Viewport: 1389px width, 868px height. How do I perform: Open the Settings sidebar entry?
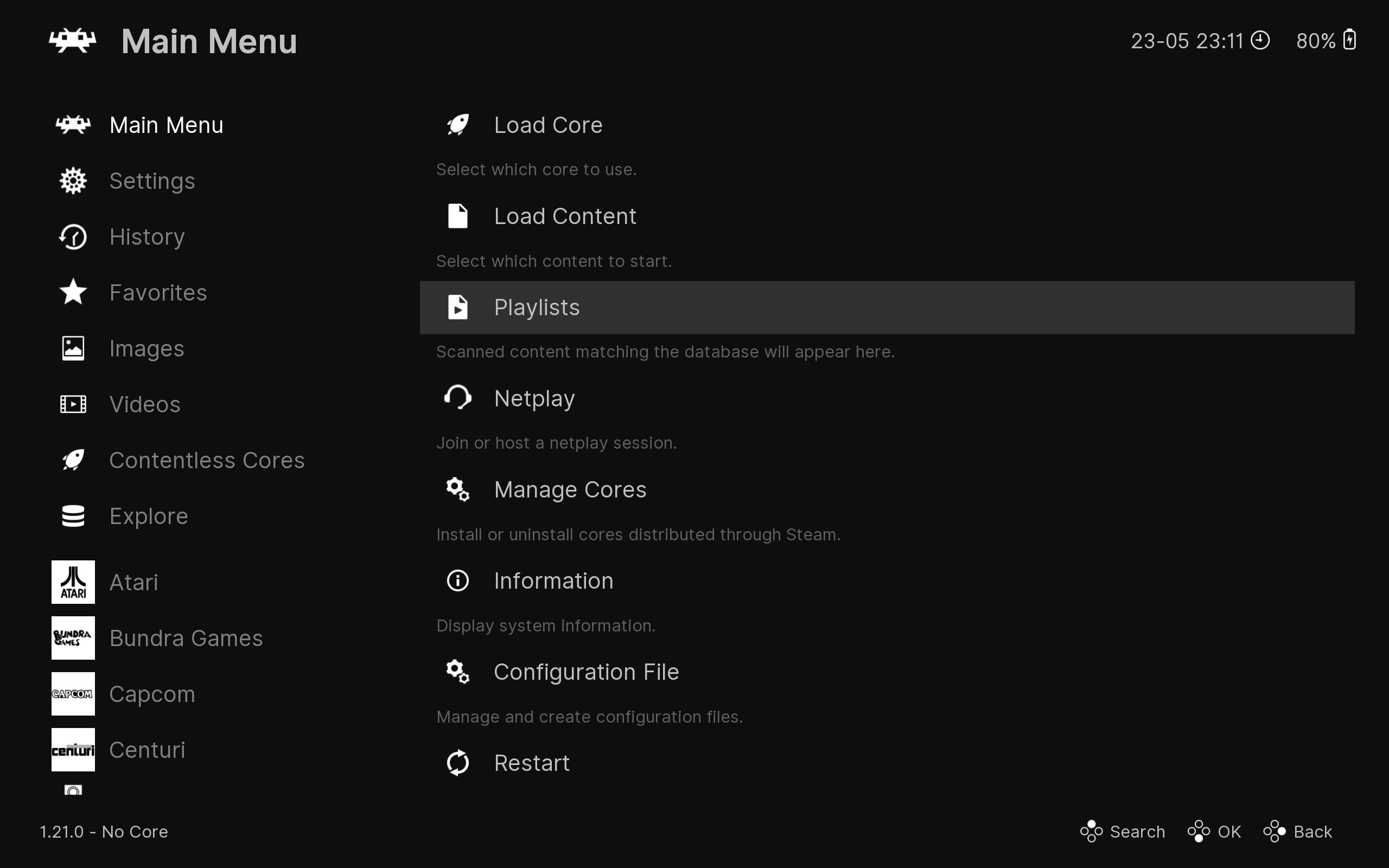152,181
